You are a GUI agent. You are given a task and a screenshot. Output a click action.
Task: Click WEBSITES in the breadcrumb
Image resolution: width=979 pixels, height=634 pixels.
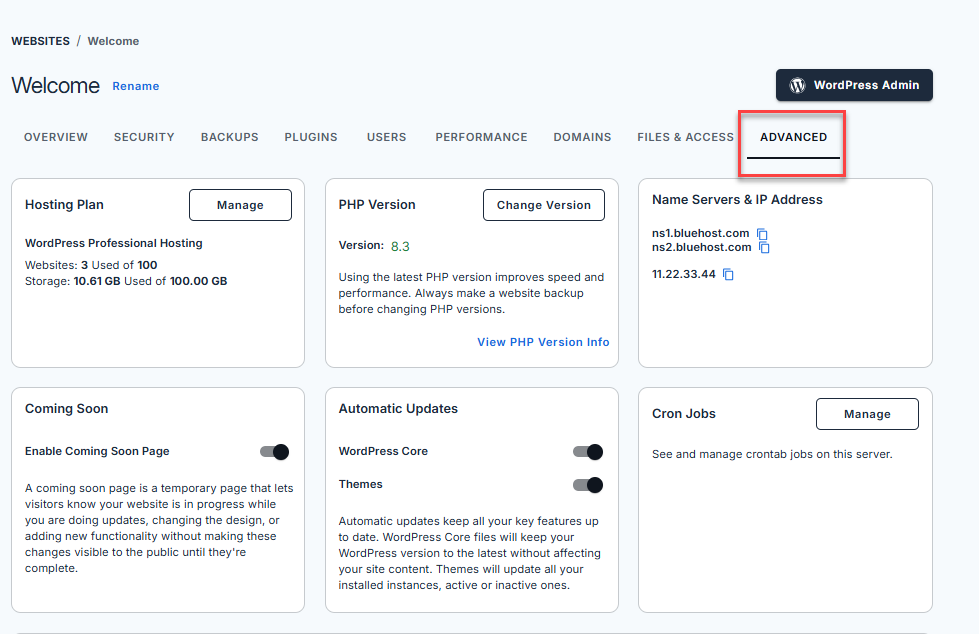coord(40,41)
